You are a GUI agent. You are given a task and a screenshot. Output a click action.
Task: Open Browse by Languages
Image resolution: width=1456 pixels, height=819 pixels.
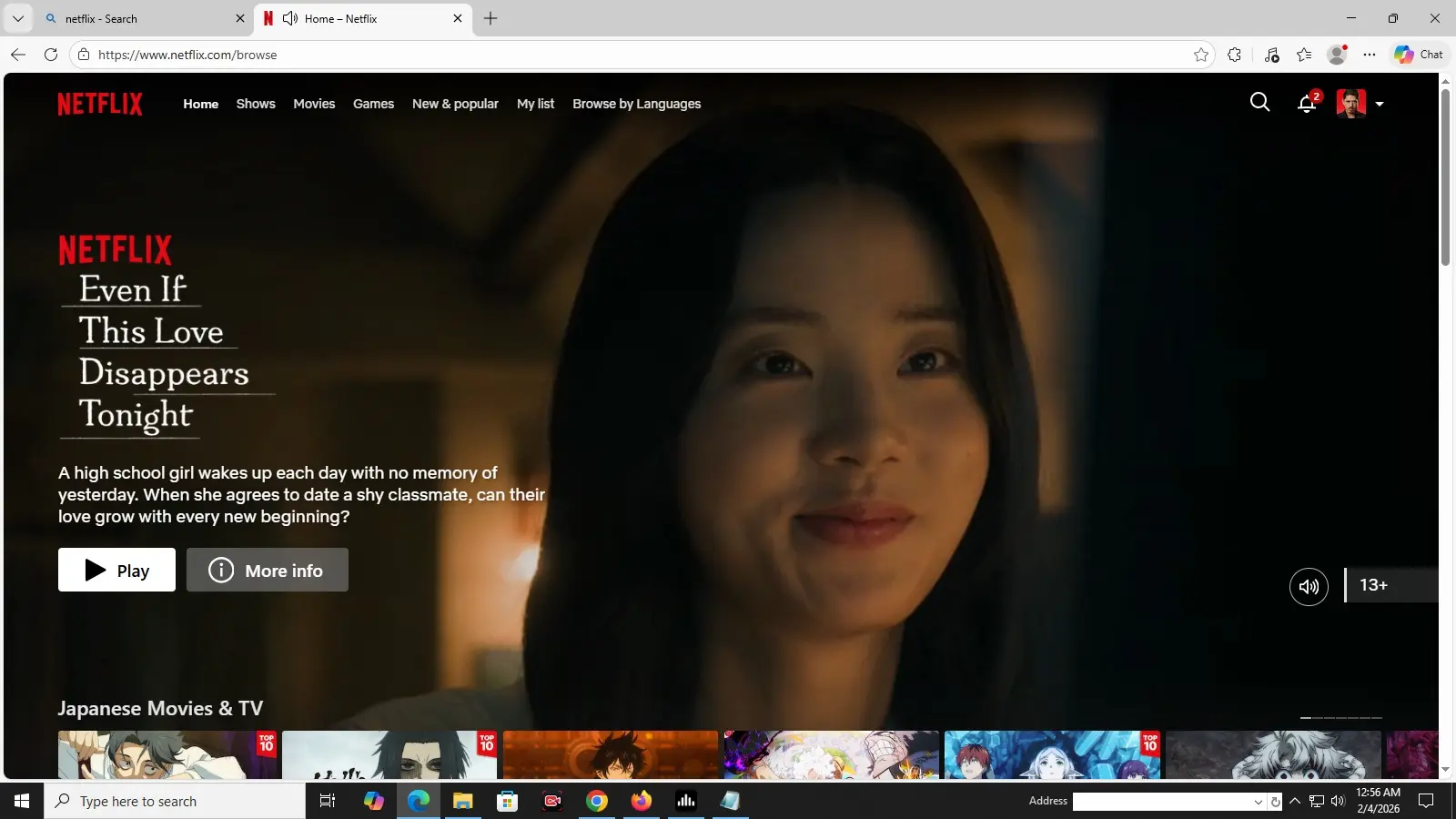pos(636,104)
